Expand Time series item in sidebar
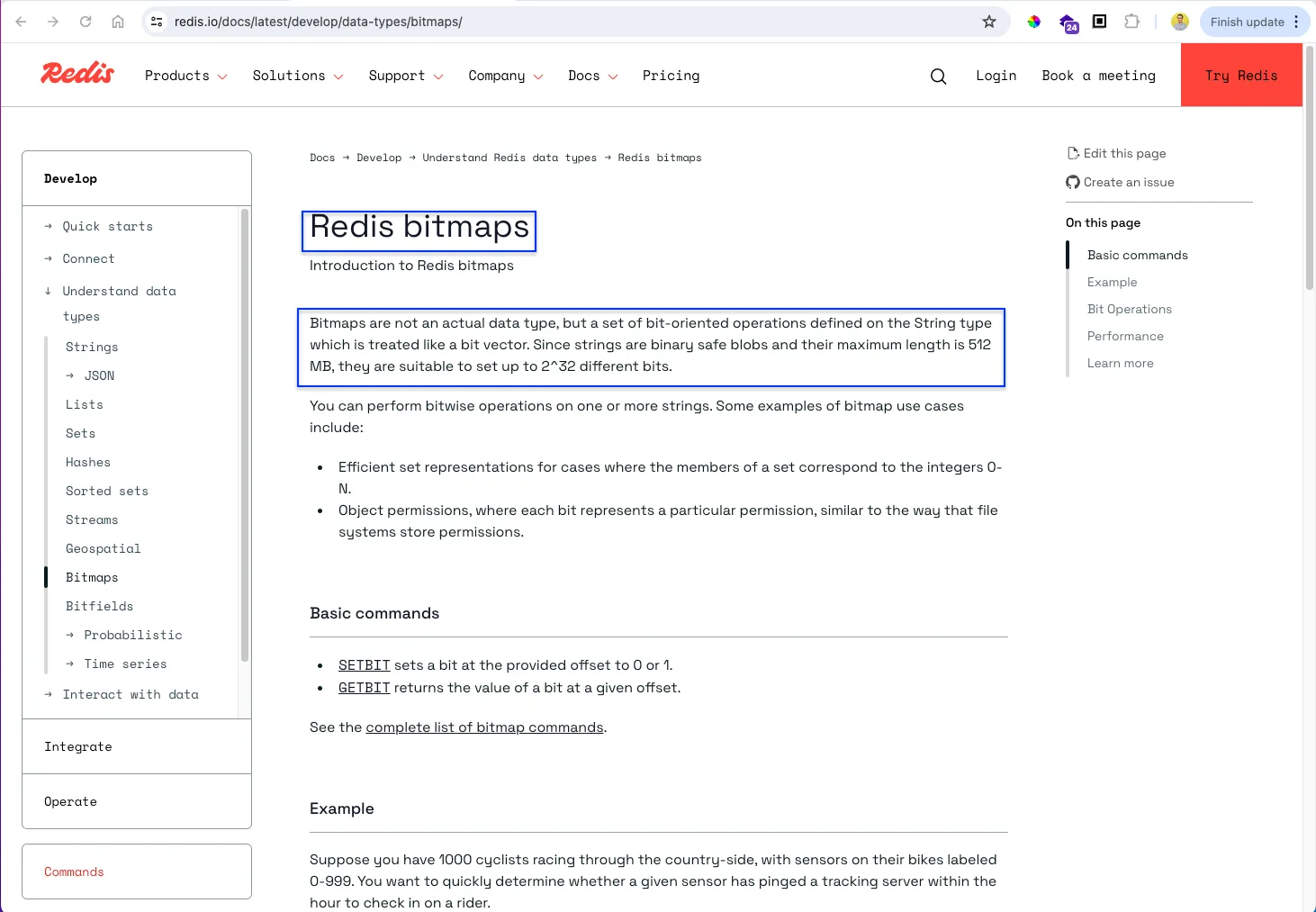The image size is (1316, 912). (x=70, y=664)
